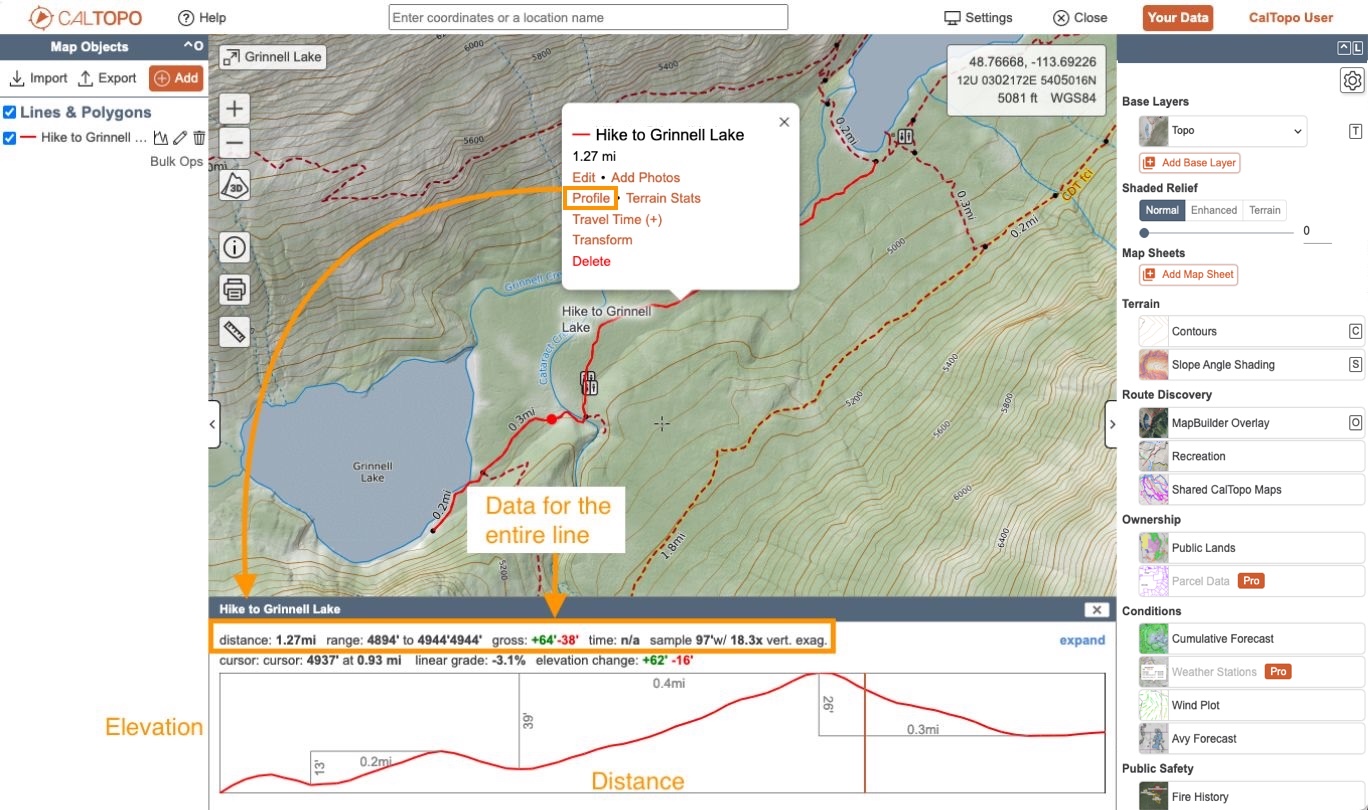Viewport: 1368px width, 810px height.
Task: Switch the map to 3D view
Action: [234, 185]
